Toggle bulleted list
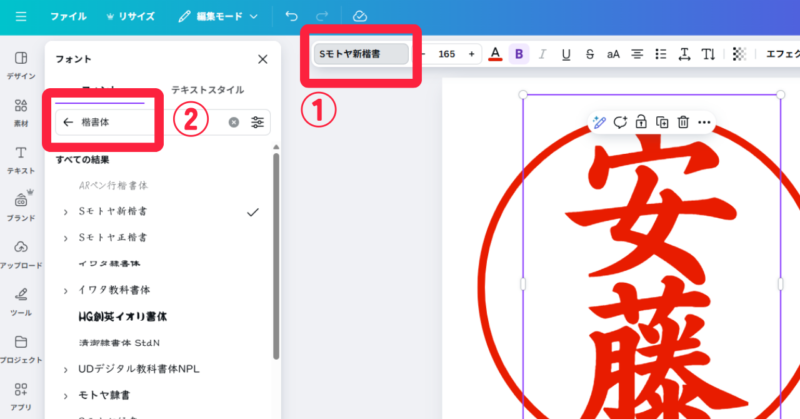Image resolution: width=800 pixels, height=419 pixels. coord(661,54)
